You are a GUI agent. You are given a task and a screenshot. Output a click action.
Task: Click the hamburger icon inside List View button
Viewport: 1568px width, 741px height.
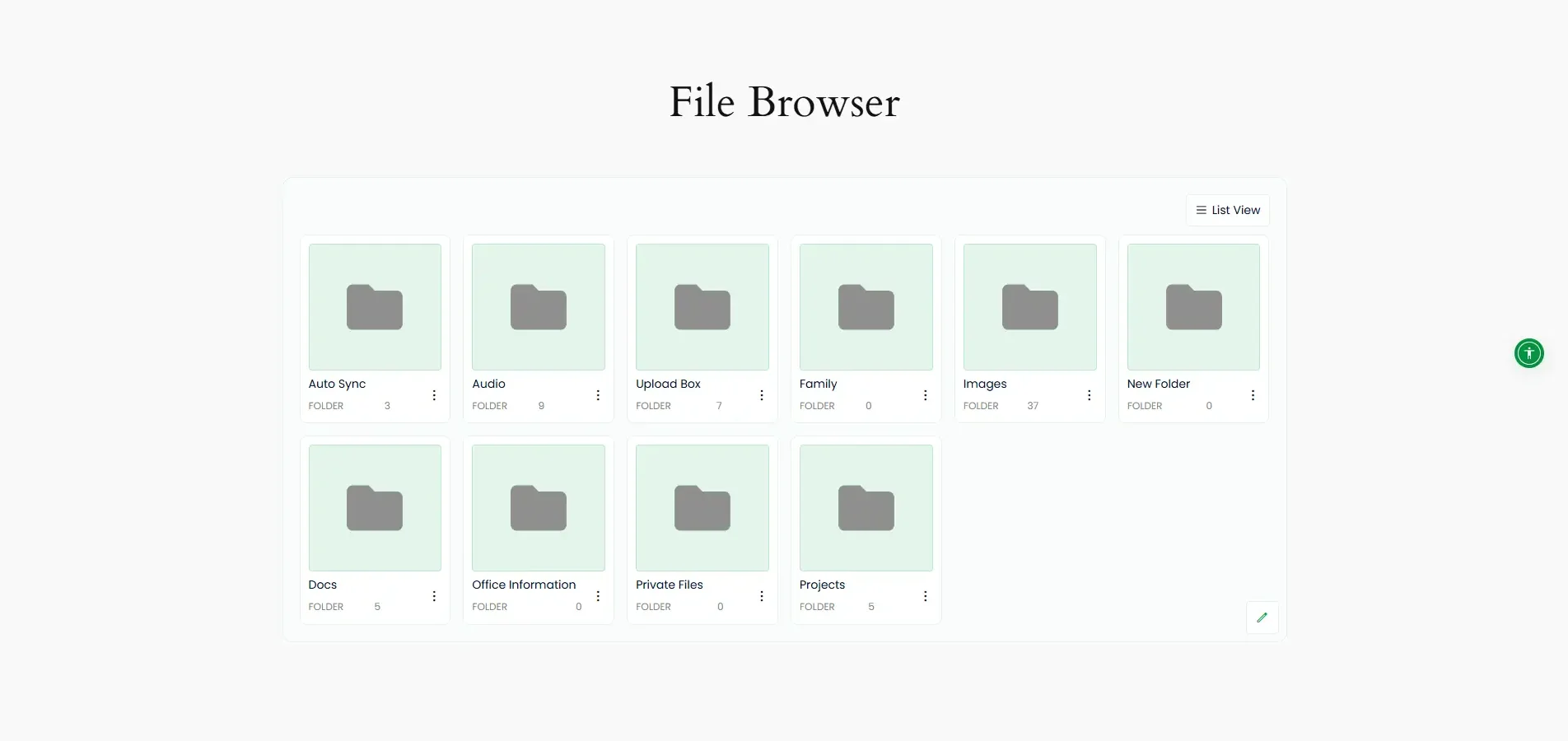[1200, 210]
